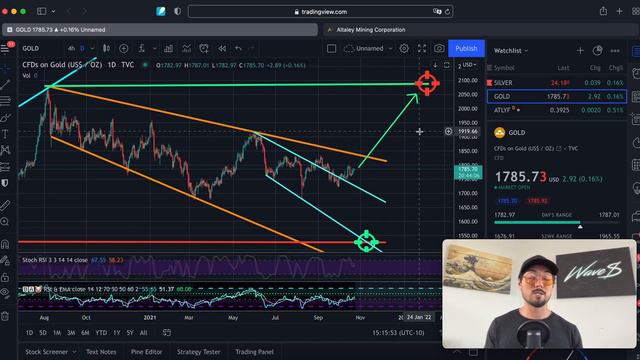Expand the Unnamed layout dropdown arrow
This screenshot has width=640, height=360.
coord(390,49)
